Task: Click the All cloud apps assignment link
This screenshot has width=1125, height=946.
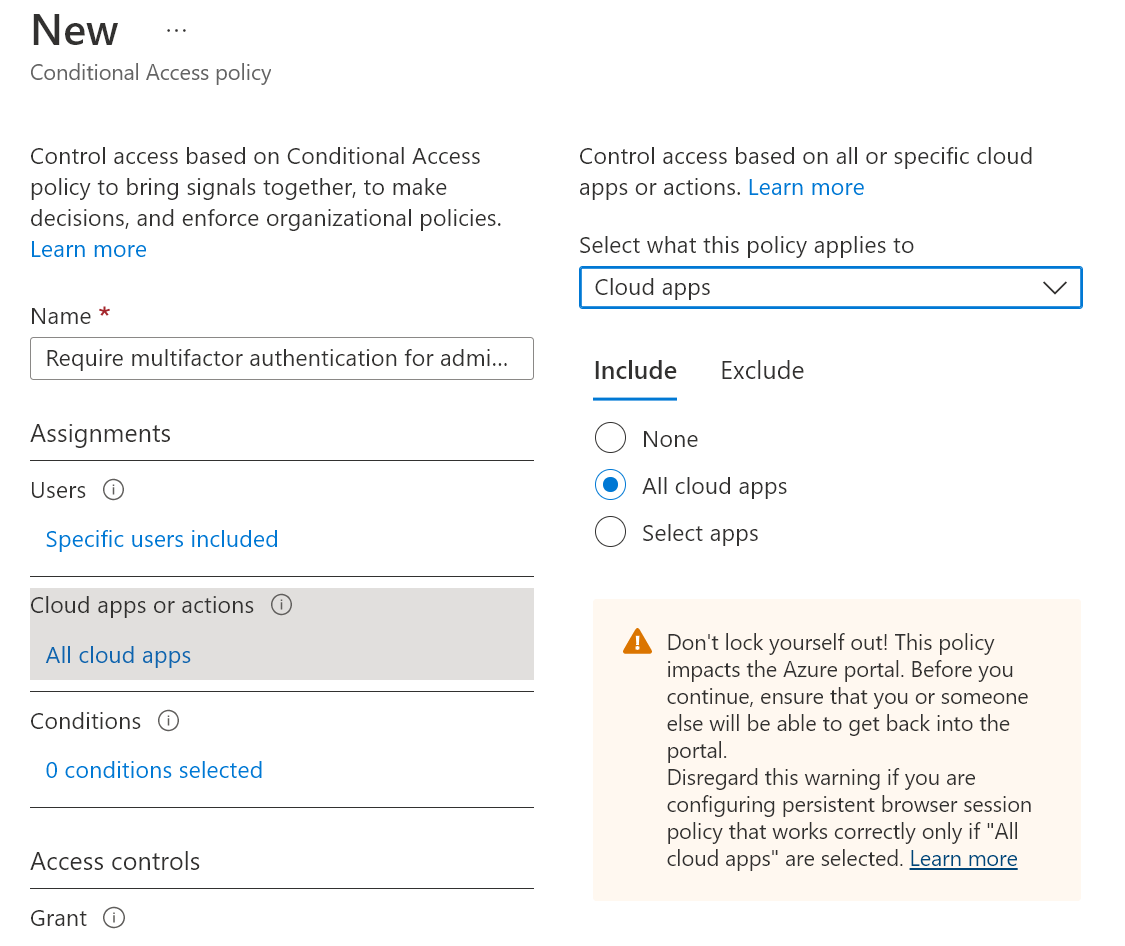Action: (118, 655)
